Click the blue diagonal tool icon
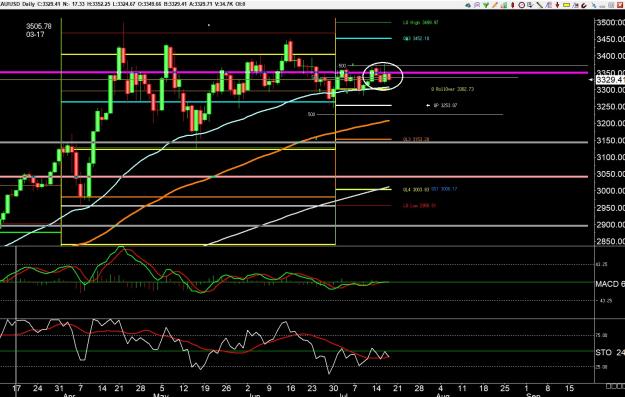The height and width of the screenshot is (397, 625). [594, 5]
